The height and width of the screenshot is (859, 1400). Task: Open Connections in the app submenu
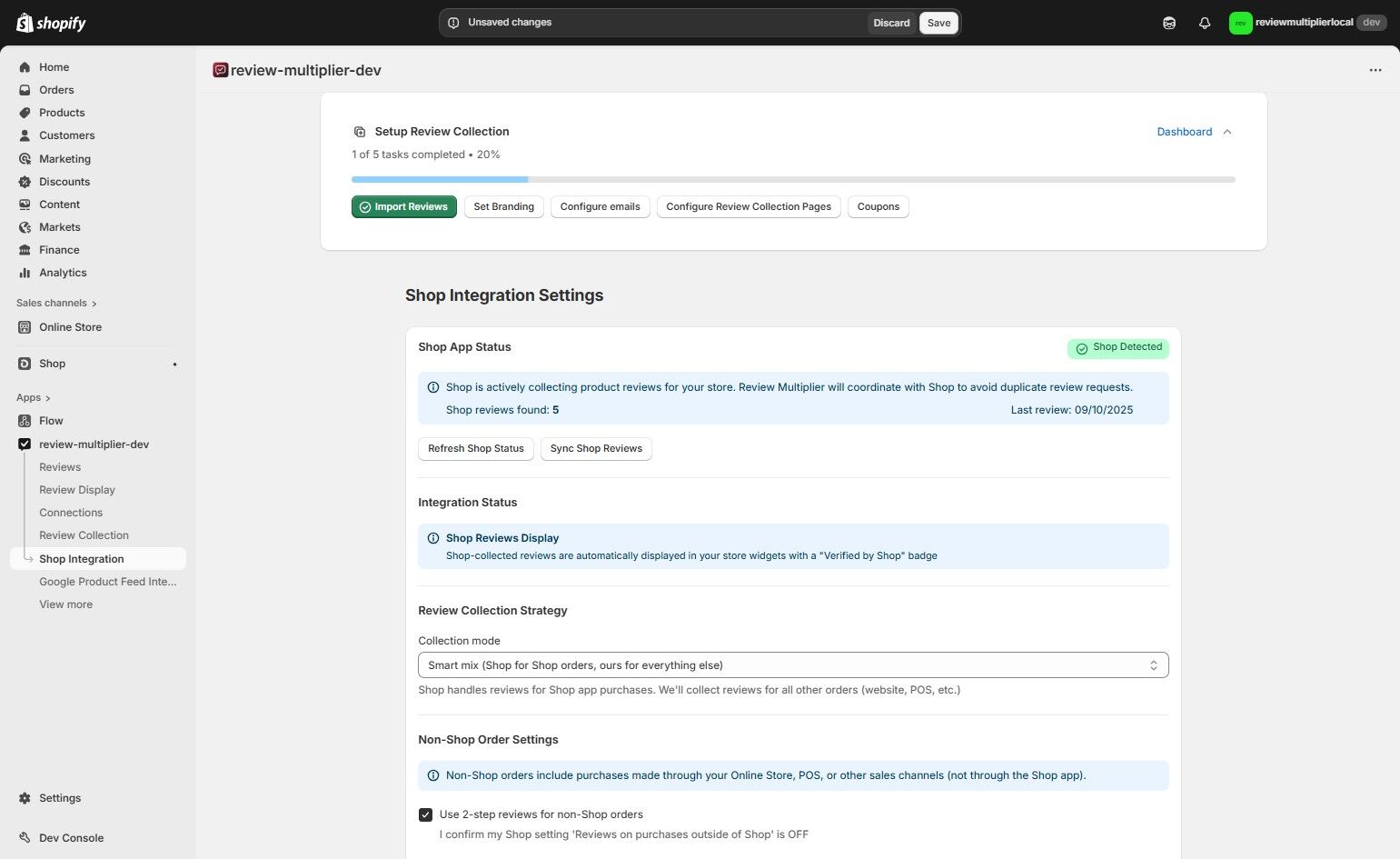(x=71, y=513)
